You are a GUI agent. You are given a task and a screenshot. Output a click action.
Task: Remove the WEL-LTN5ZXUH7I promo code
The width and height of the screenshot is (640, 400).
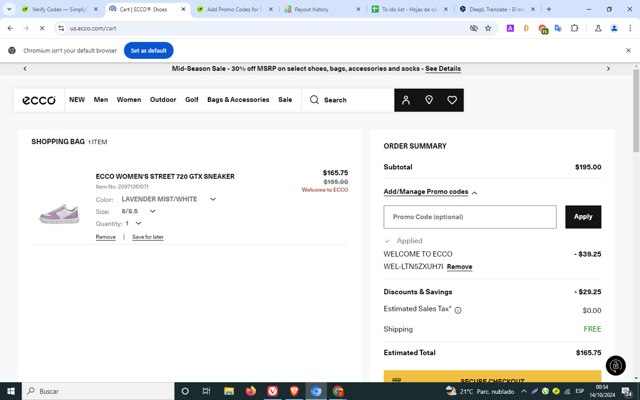pos(459,267)
